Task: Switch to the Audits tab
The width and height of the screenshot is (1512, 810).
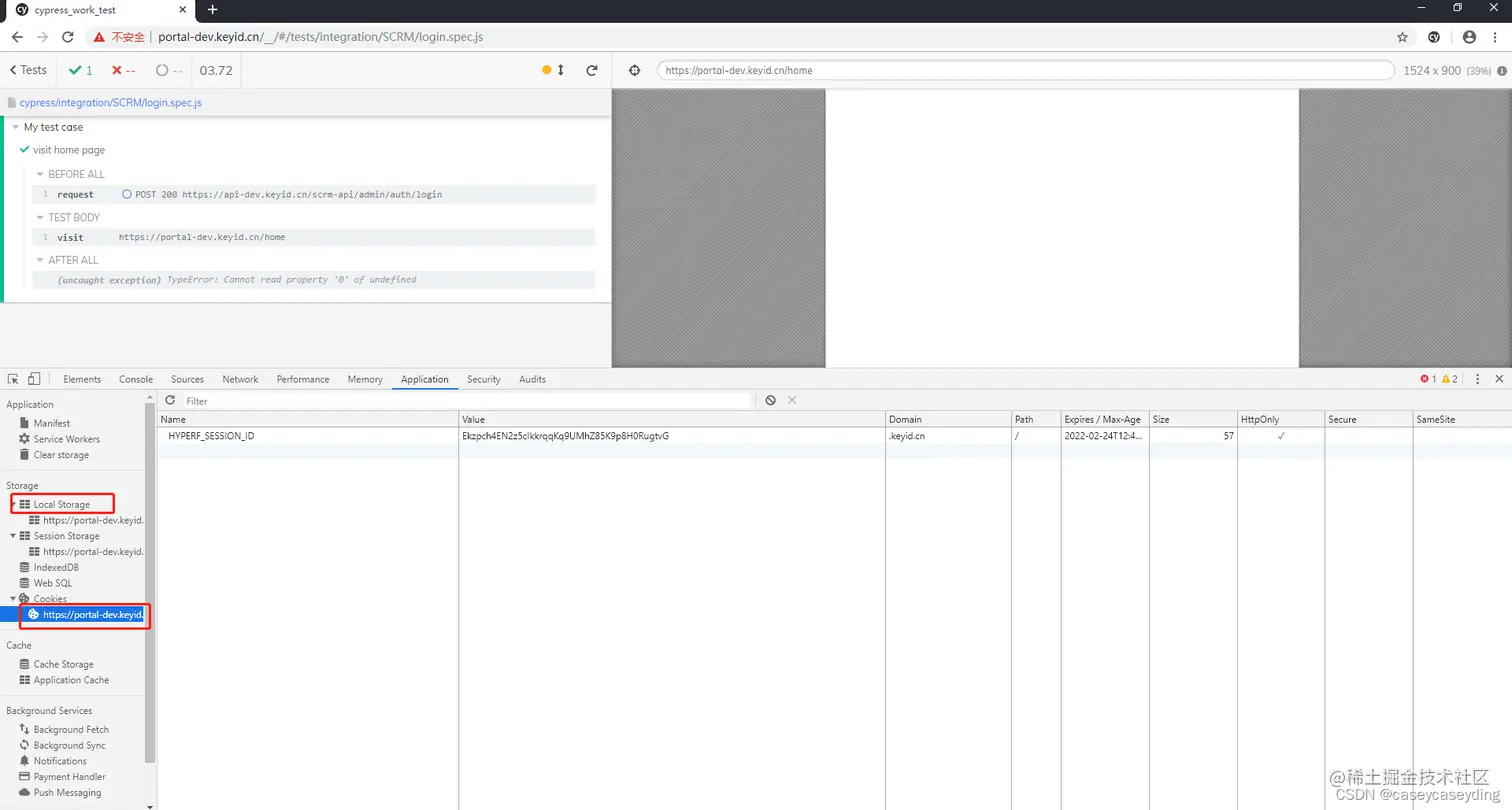Action: coord(532,379)
